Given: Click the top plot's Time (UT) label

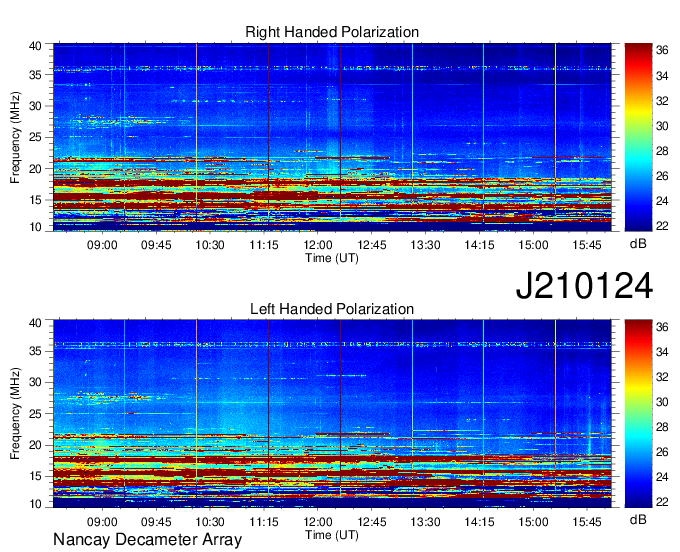Looking at the screenshot, I should [332, 258].
